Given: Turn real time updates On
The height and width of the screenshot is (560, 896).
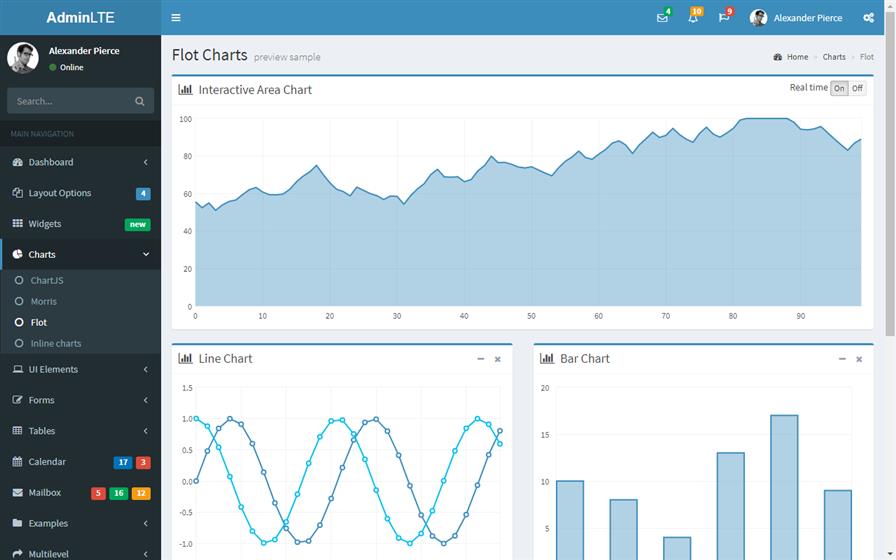Looking at the screenshot, I should (839, 88).
